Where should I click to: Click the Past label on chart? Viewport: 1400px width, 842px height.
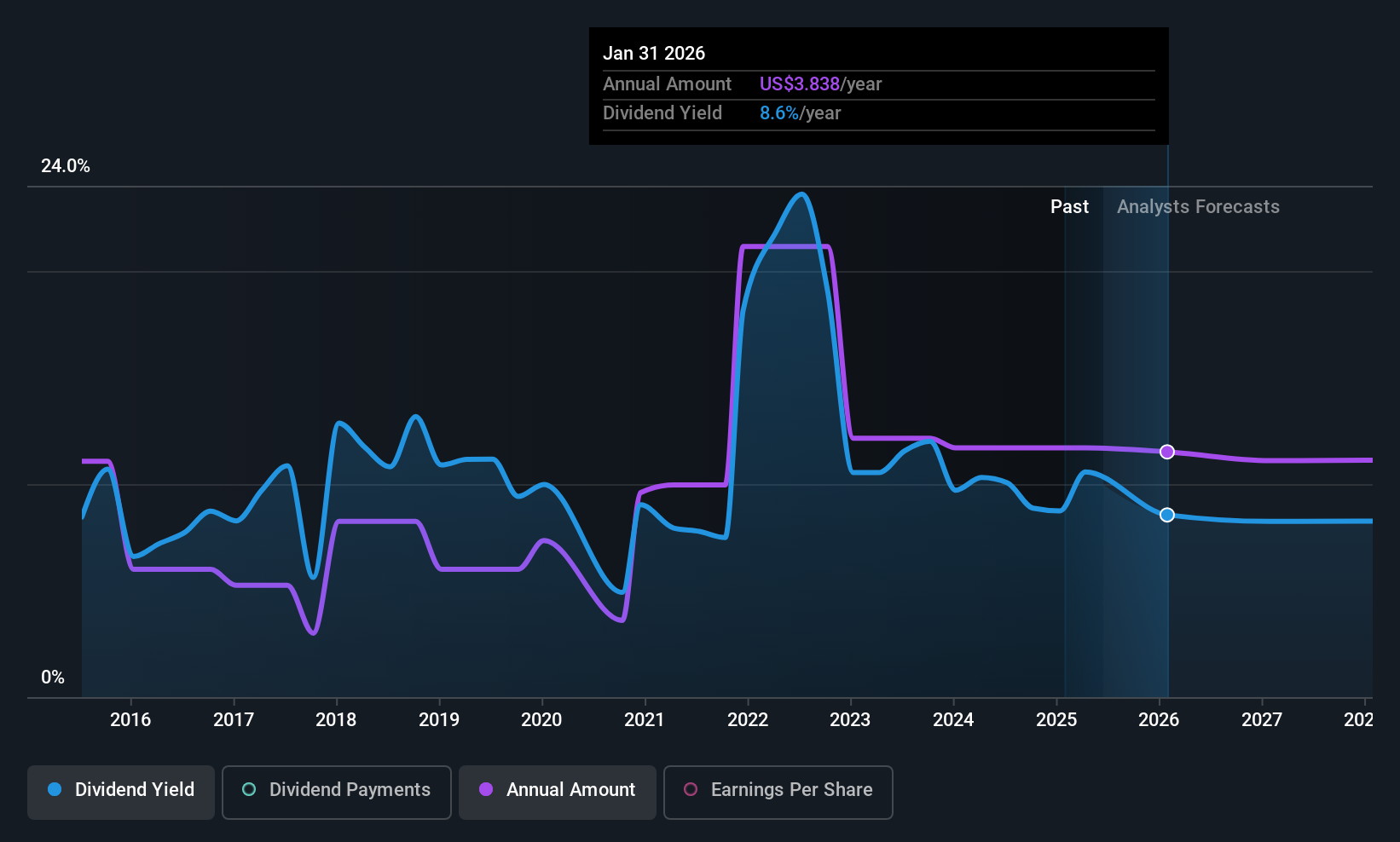click(x=1069, y=207)
